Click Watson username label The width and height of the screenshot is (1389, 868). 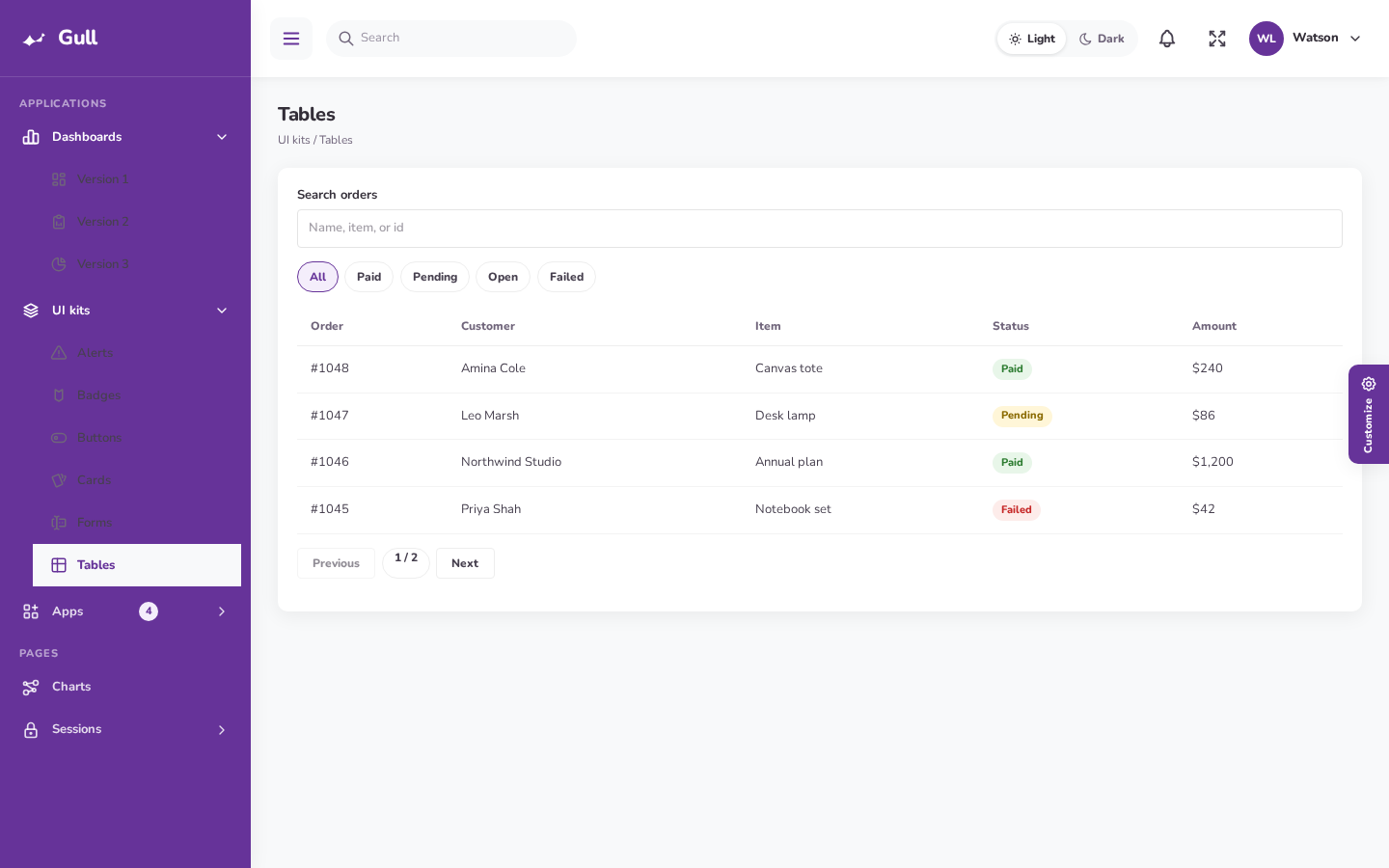(x=1316, y=38)
